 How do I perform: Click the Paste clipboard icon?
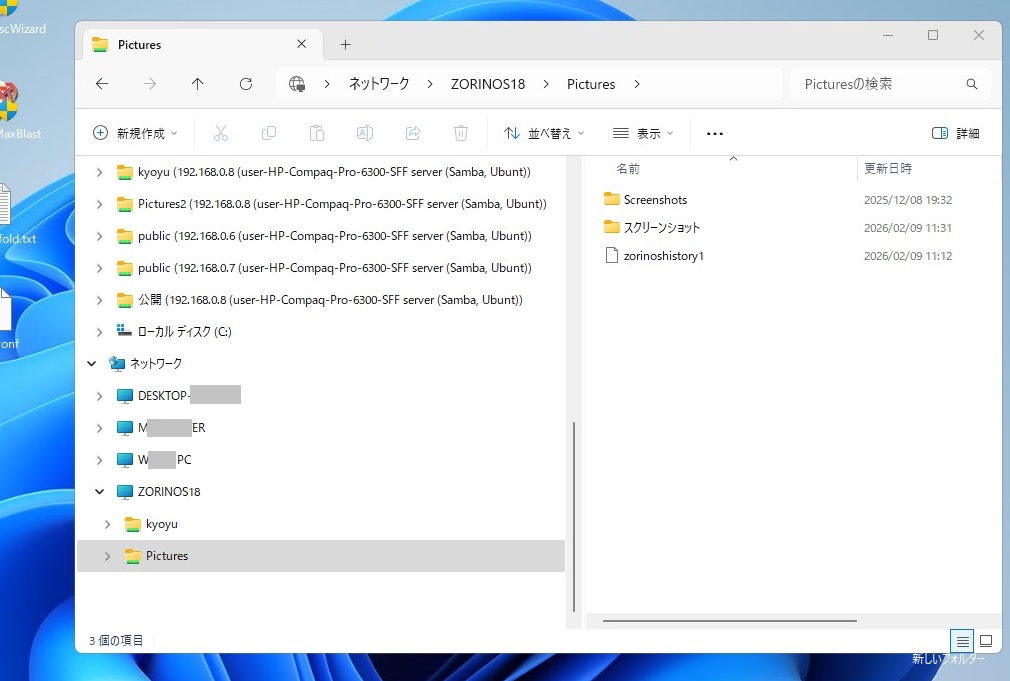point(317,133)
